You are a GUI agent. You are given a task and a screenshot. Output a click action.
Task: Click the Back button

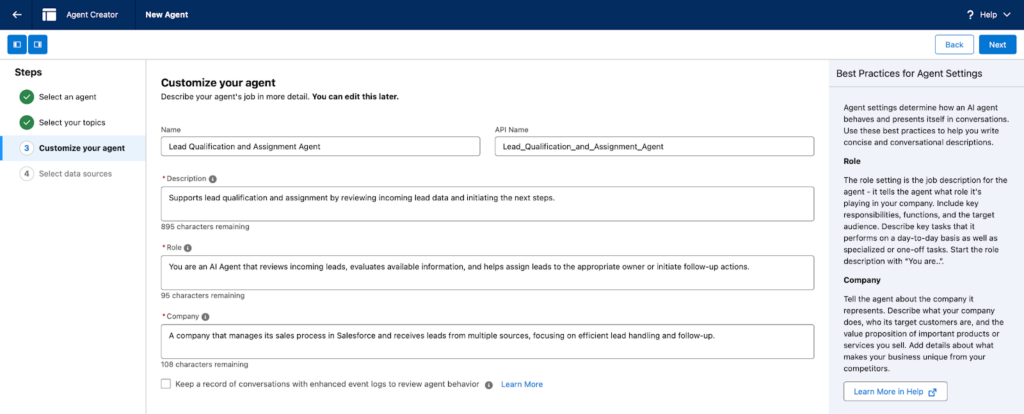pos(954,44)
